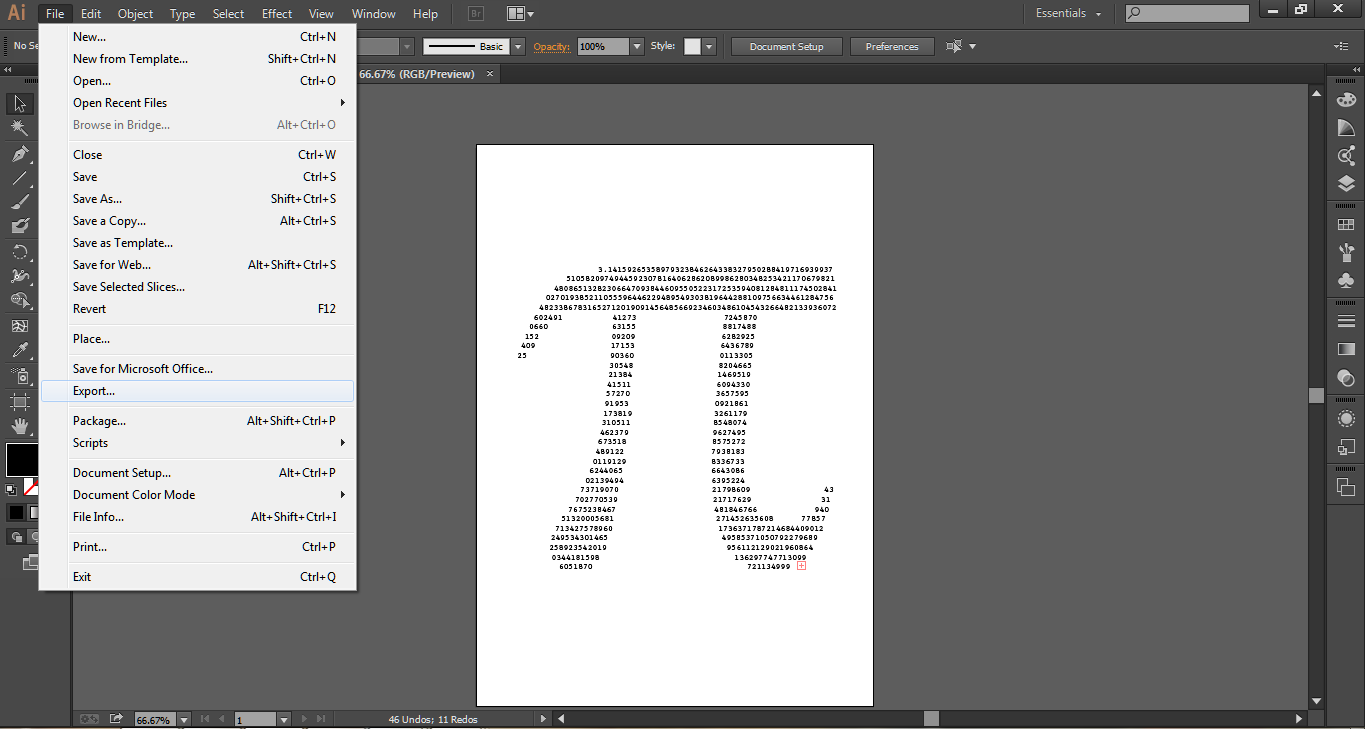Click the Go to Bridge (Br) icon
The image size is (1365, 729).
477,14
